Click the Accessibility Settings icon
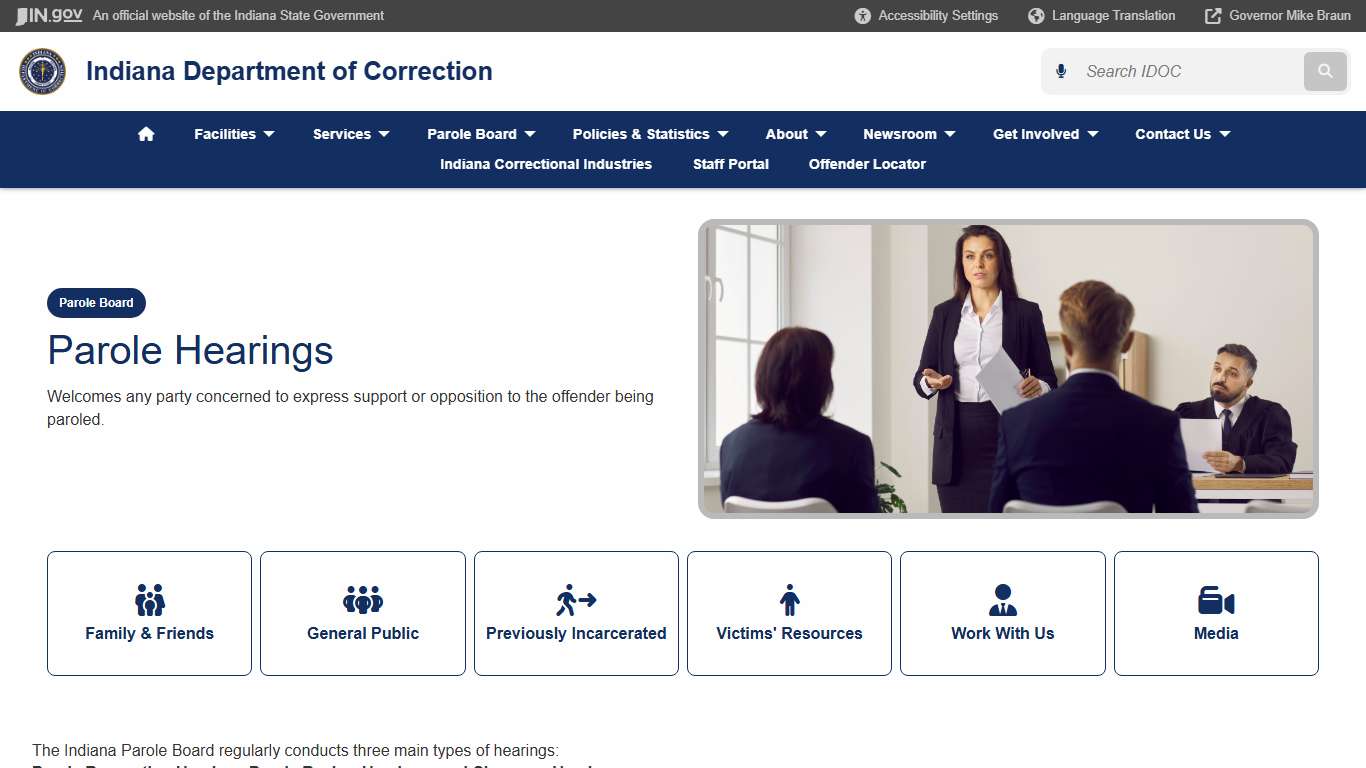This screenshot has width=1366, height=768. (860, 15)
